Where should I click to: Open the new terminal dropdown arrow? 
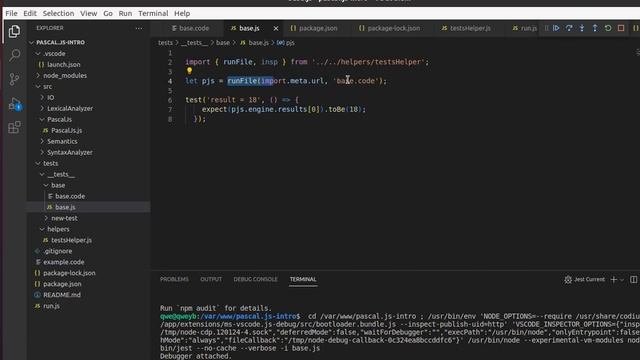click(622, 280)
